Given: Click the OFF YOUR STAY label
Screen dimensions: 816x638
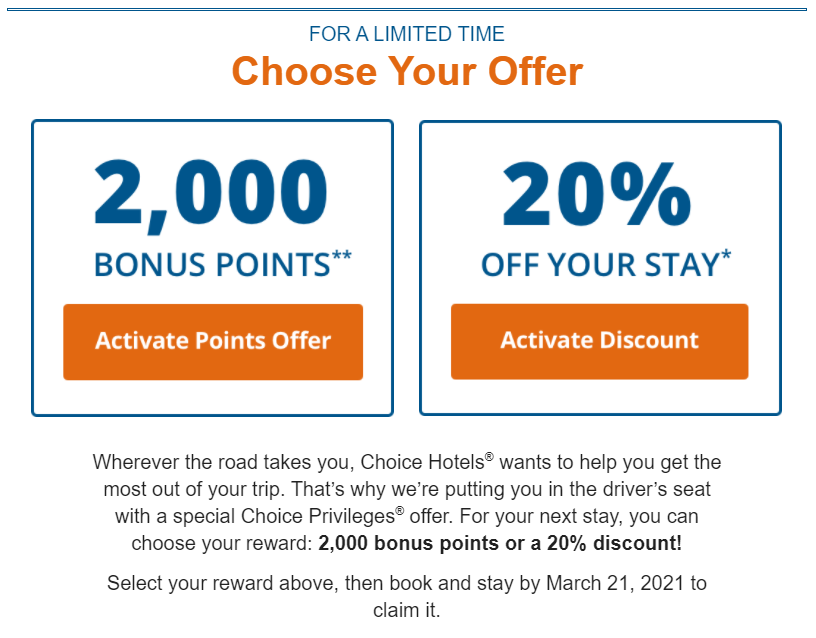Looking at the screenshot, I should [600, 264].
